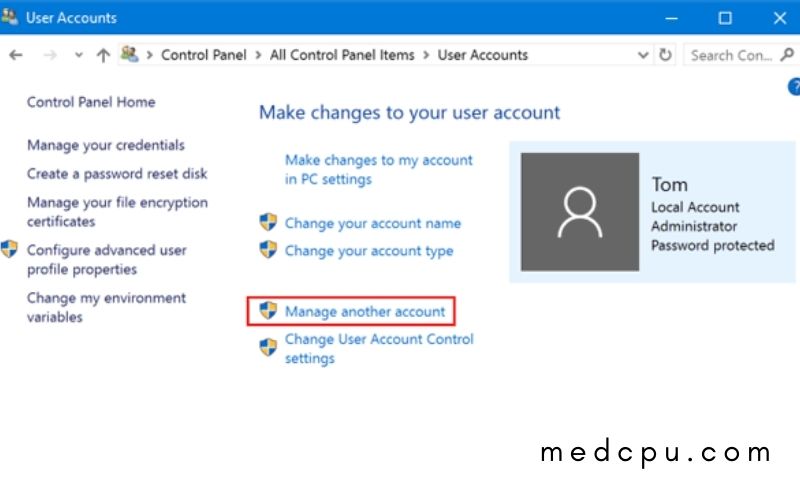The image size is (800, 500).
Task: Click shield icon beside Change your account name
Action: tap(268, 222)
